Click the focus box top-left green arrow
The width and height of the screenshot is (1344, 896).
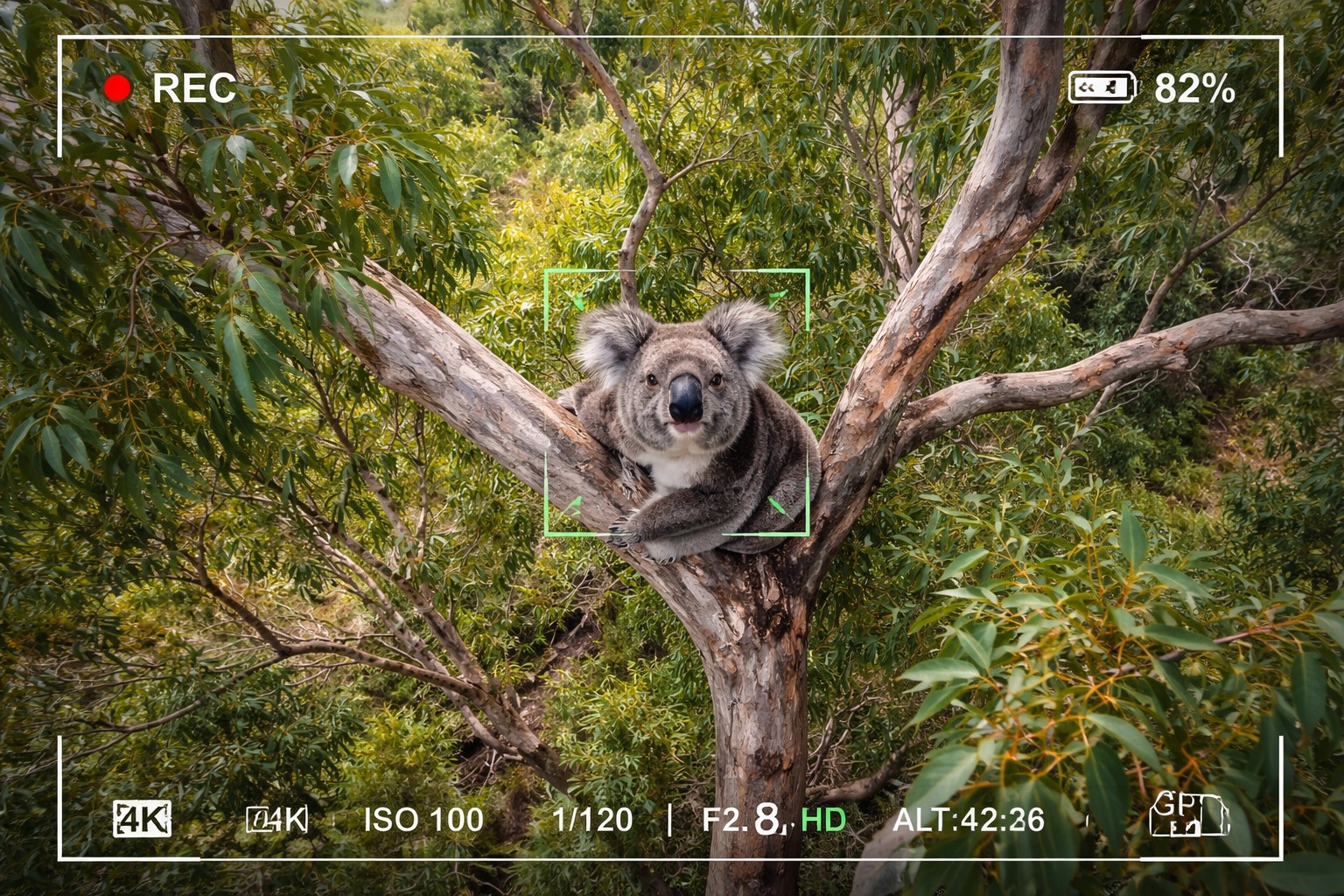tap(577, 303)
